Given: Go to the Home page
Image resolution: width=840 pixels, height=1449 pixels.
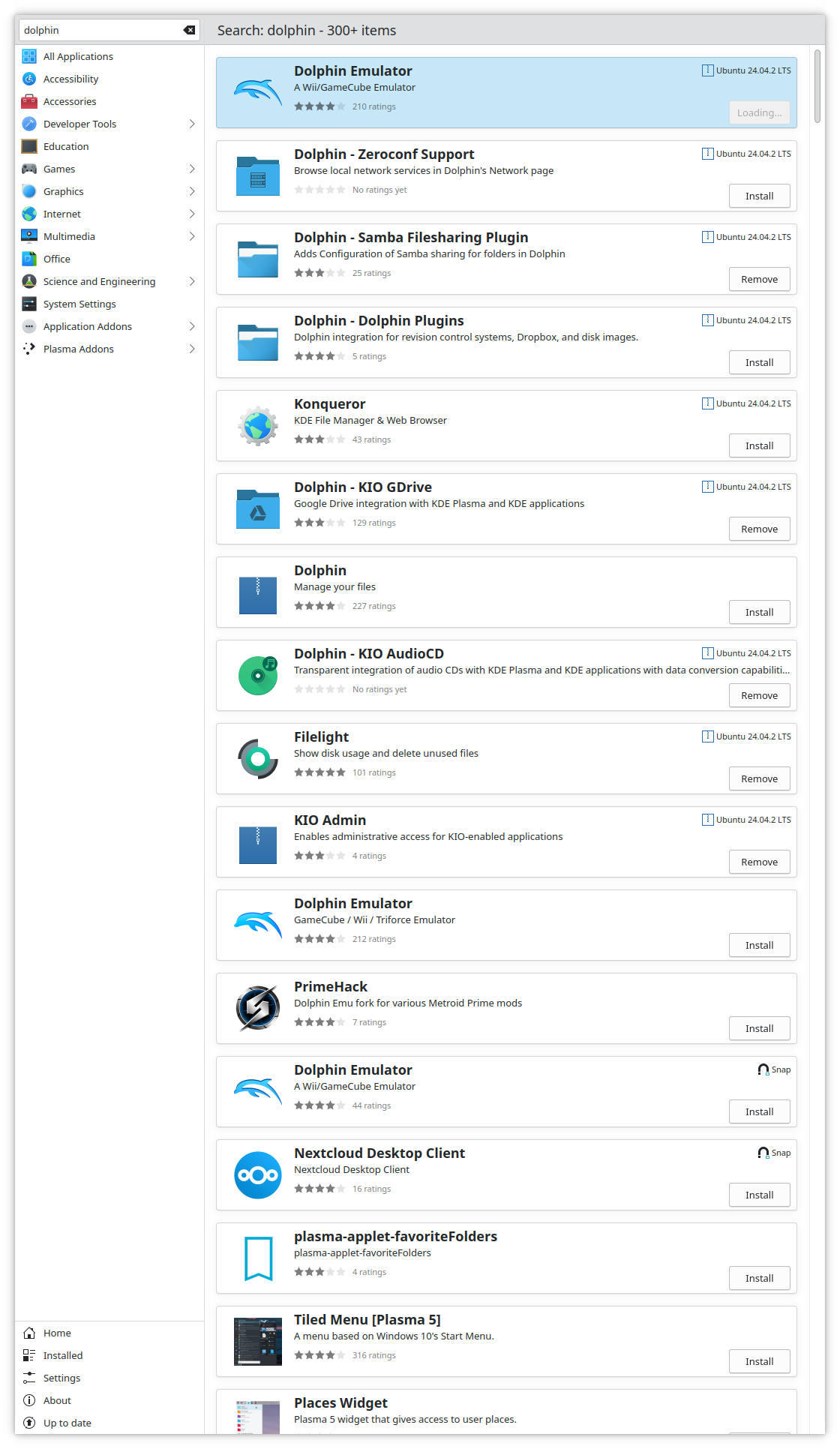Looking at the screenshot, I should click(x=109, y=1333).
